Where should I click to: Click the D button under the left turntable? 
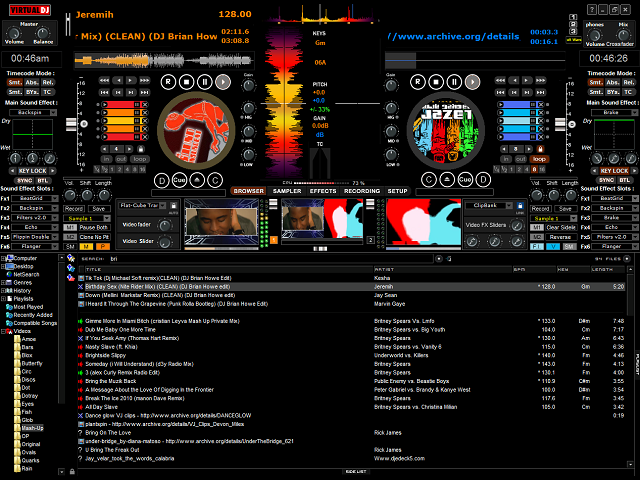point(162,180)
